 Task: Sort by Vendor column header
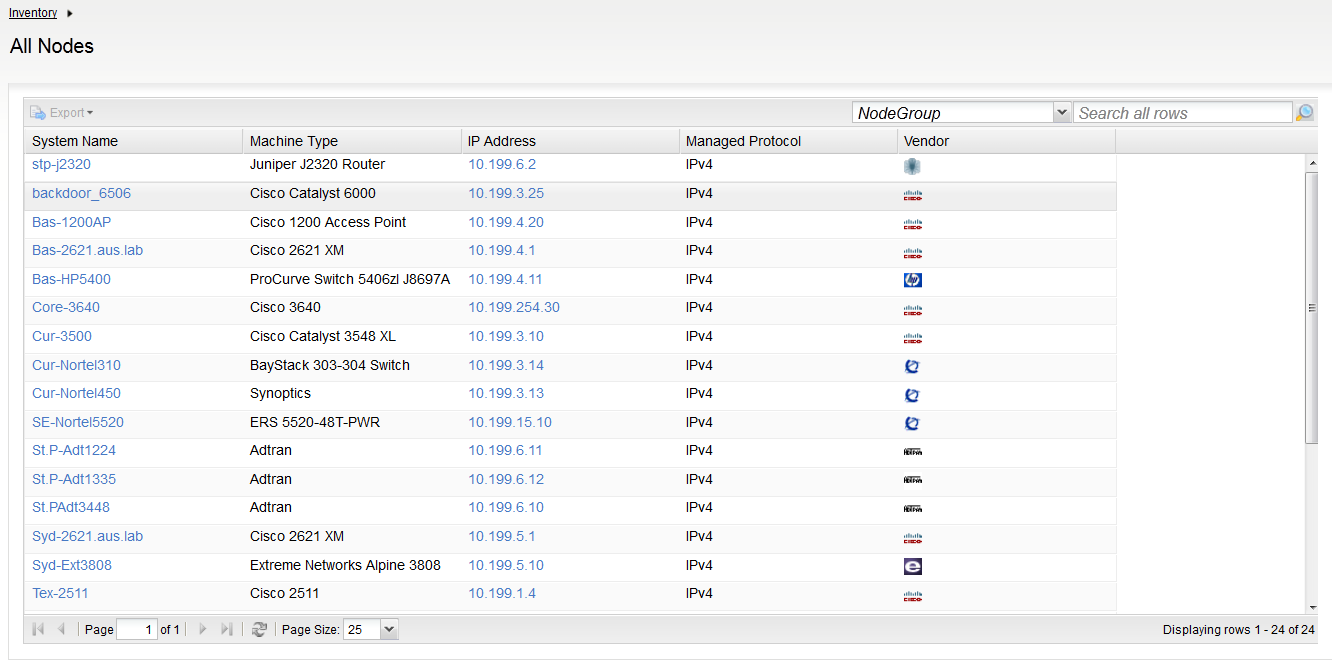point(1006,141)
